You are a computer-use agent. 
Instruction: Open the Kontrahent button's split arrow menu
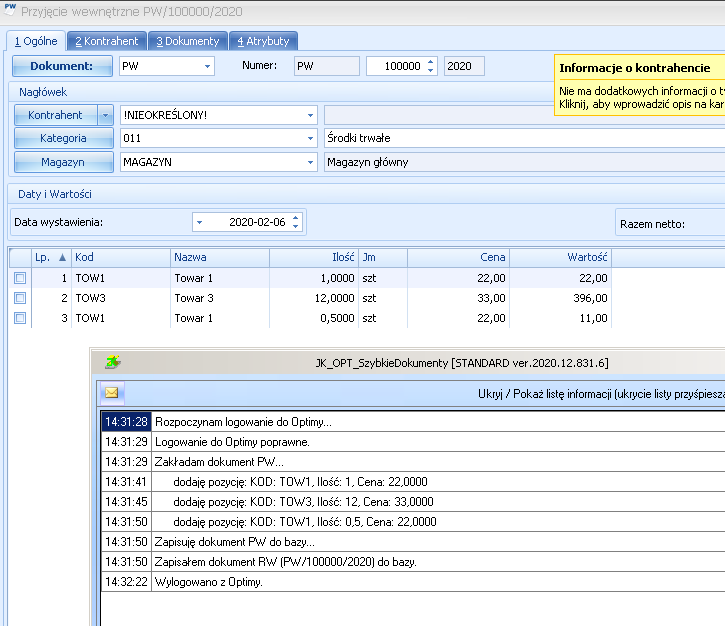coord(105,115)
